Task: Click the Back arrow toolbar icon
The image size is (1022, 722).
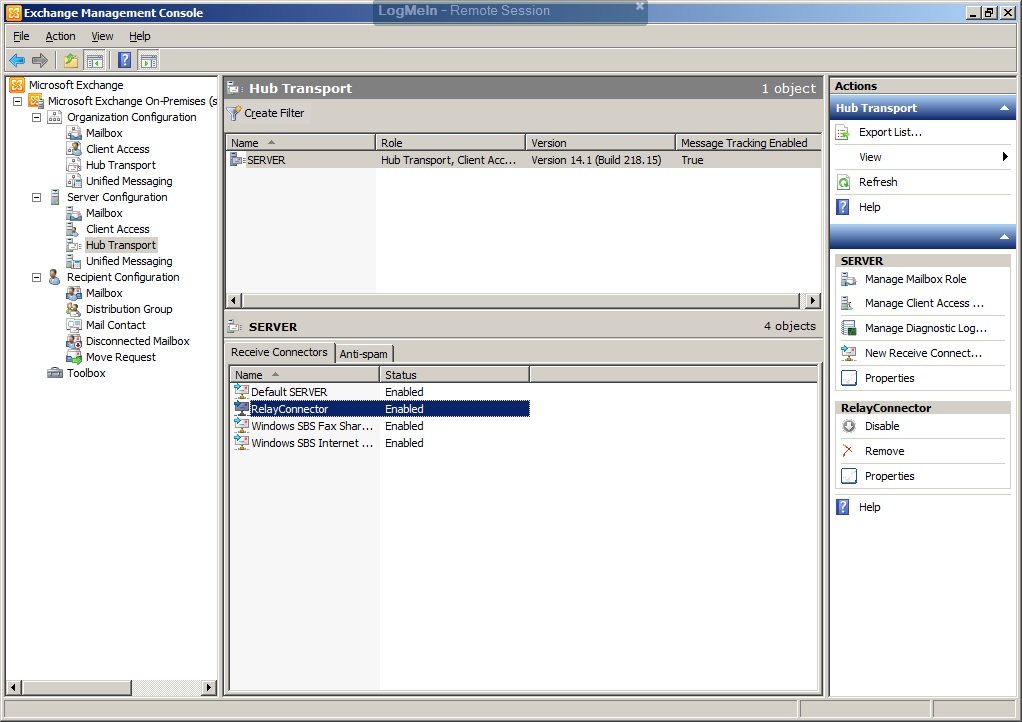Action: tap(17, 61)
